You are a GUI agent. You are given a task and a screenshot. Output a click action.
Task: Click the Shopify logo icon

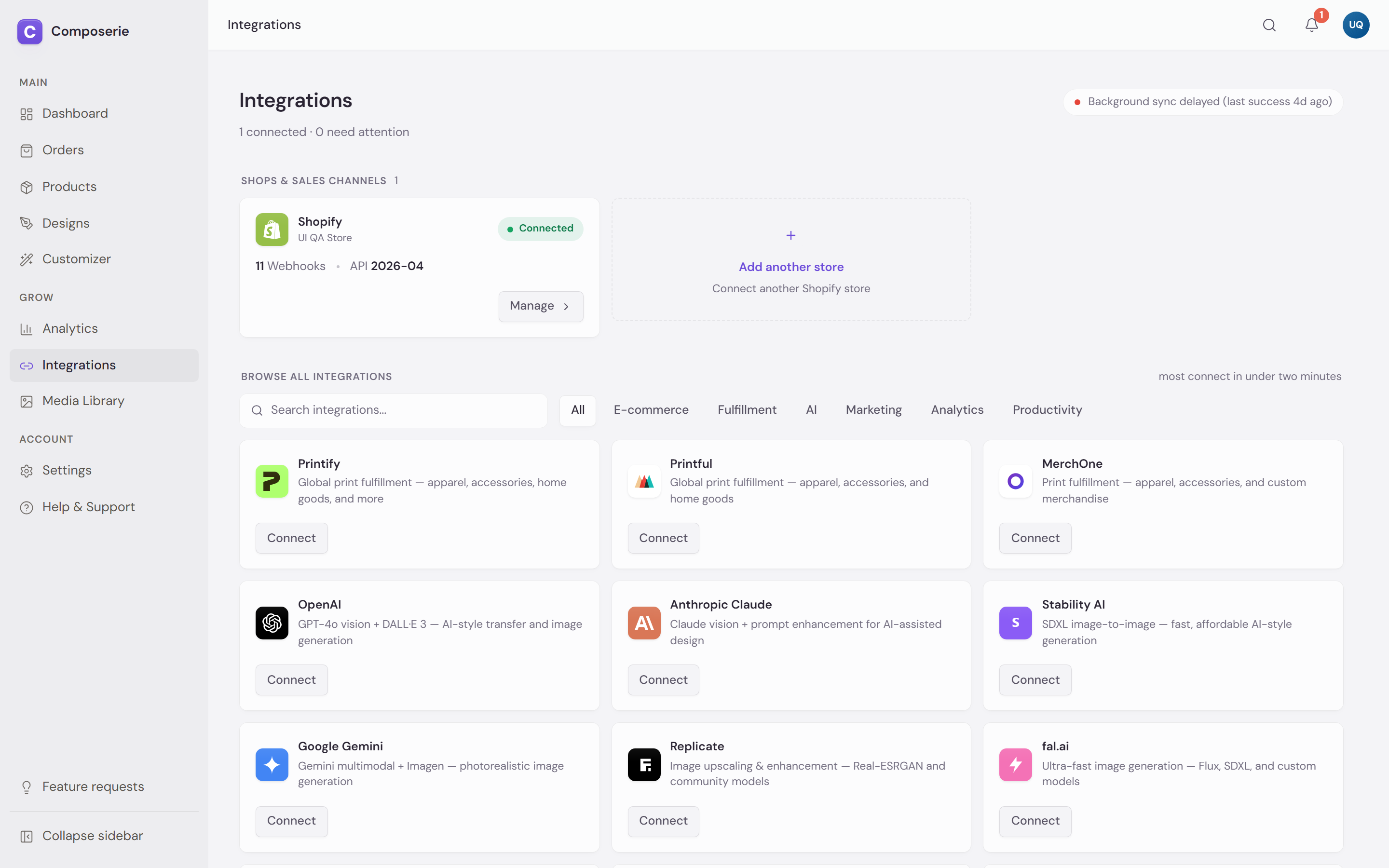tap(272, 230)
